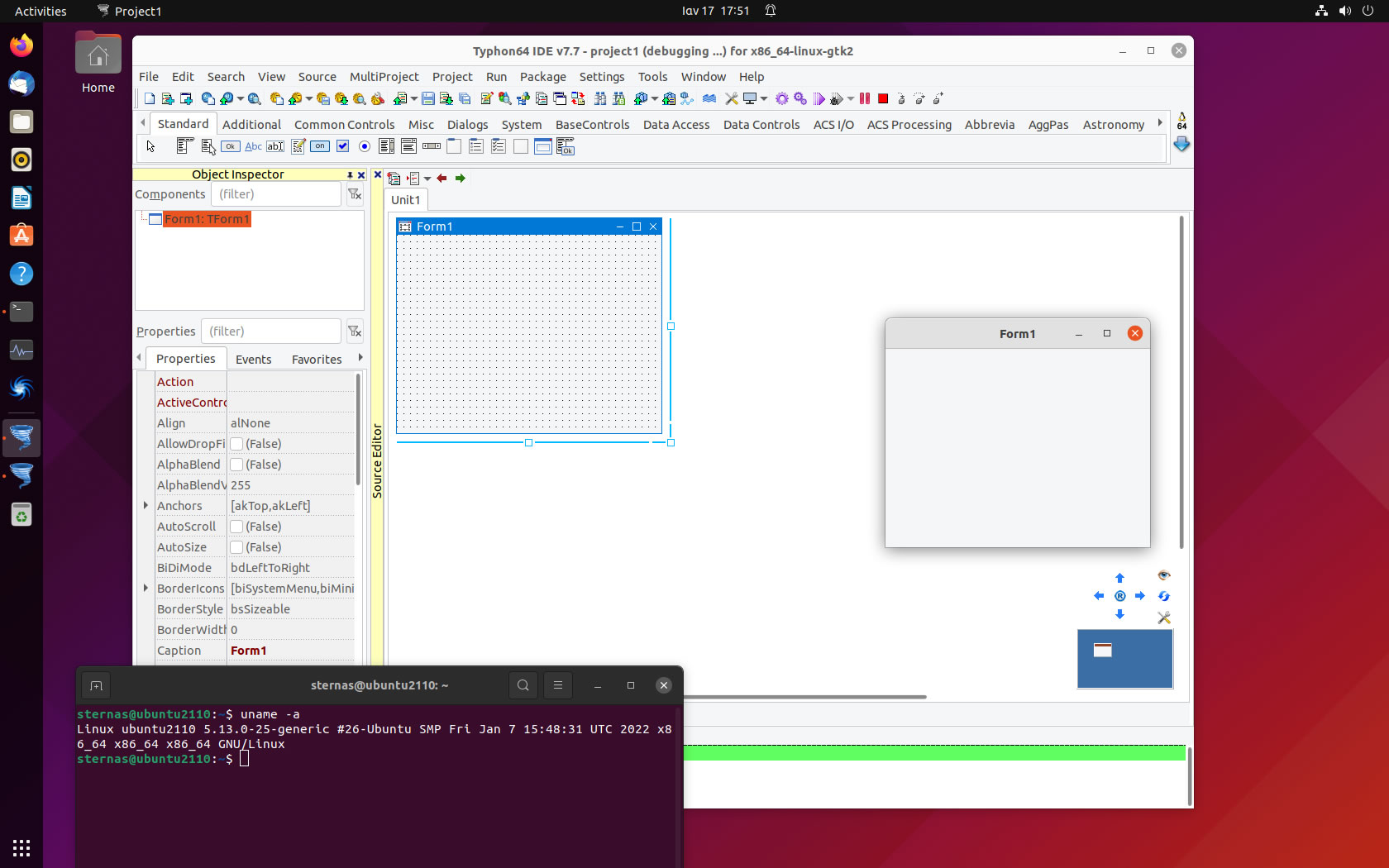
Task: Expand the BorderIcons property
Action: point(146,588)
